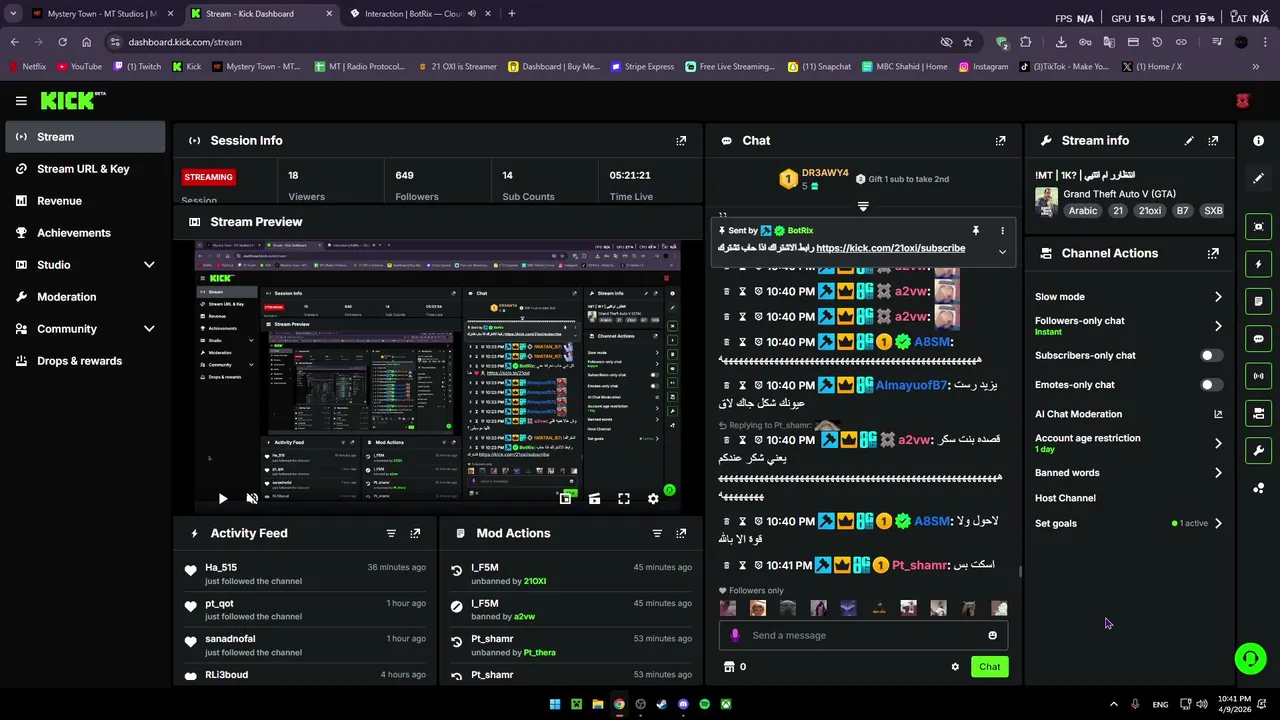This screenshot has width=1280, height=720.
Task: Click Host Channel action
Action: (x=1065, y=498)
